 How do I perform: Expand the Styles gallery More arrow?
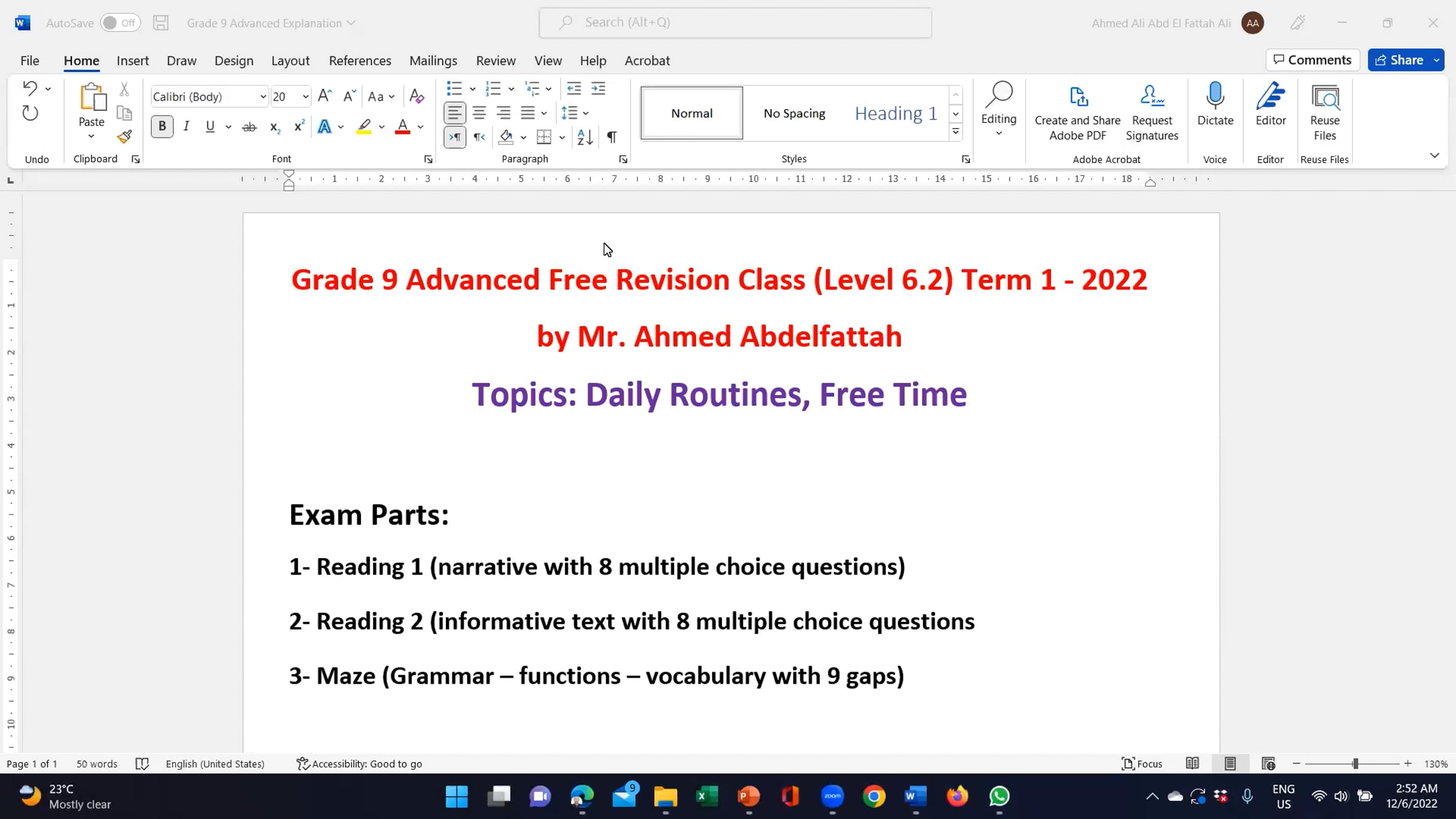point(955,132)
